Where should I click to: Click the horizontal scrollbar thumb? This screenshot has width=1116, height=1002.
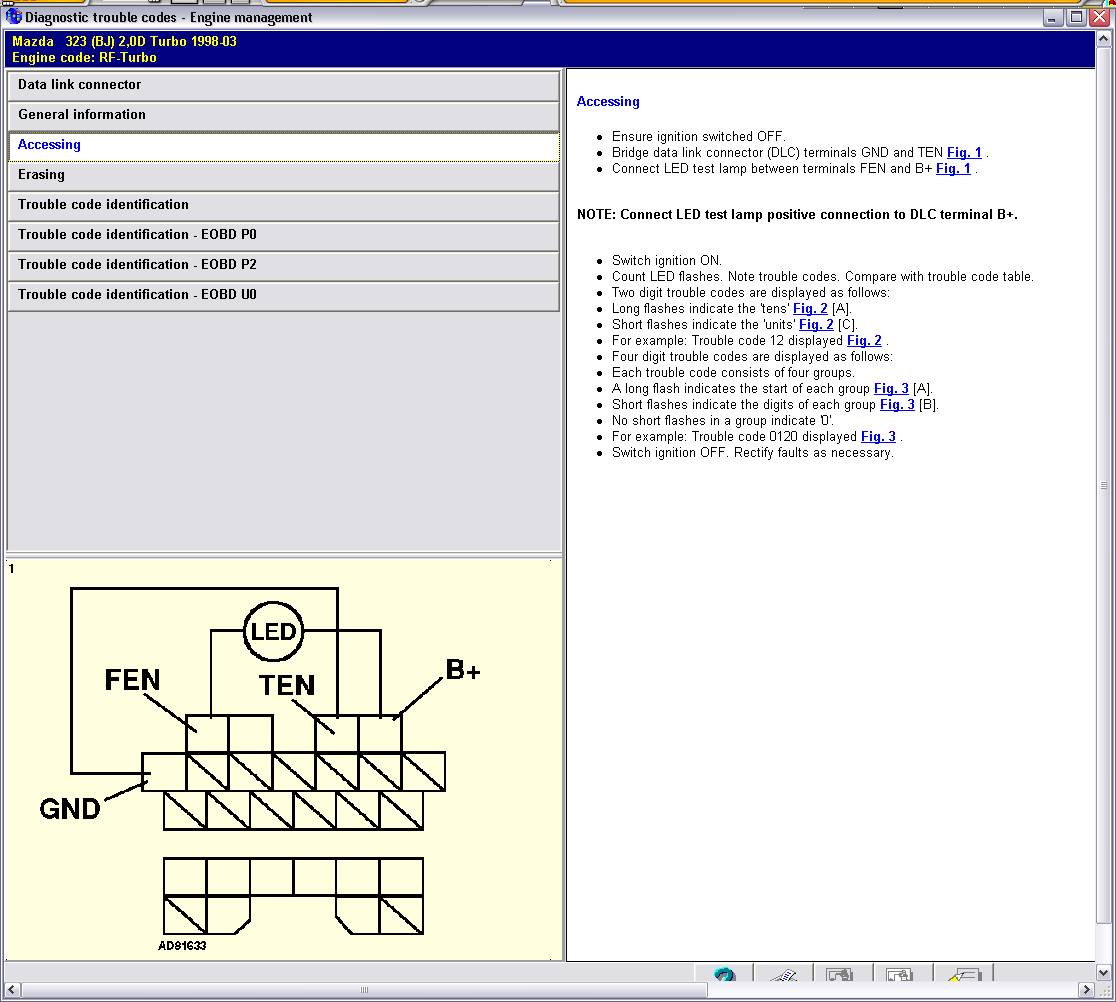click(363, 989)
